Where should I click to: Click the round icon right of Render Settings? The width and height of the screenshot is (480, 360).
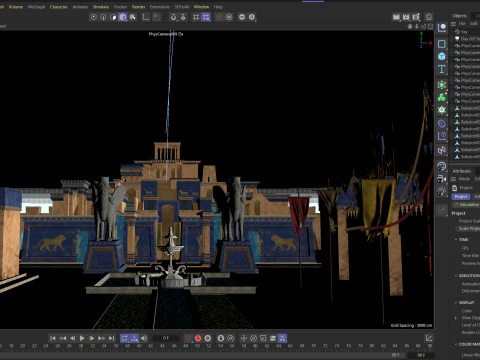point(429,17)
